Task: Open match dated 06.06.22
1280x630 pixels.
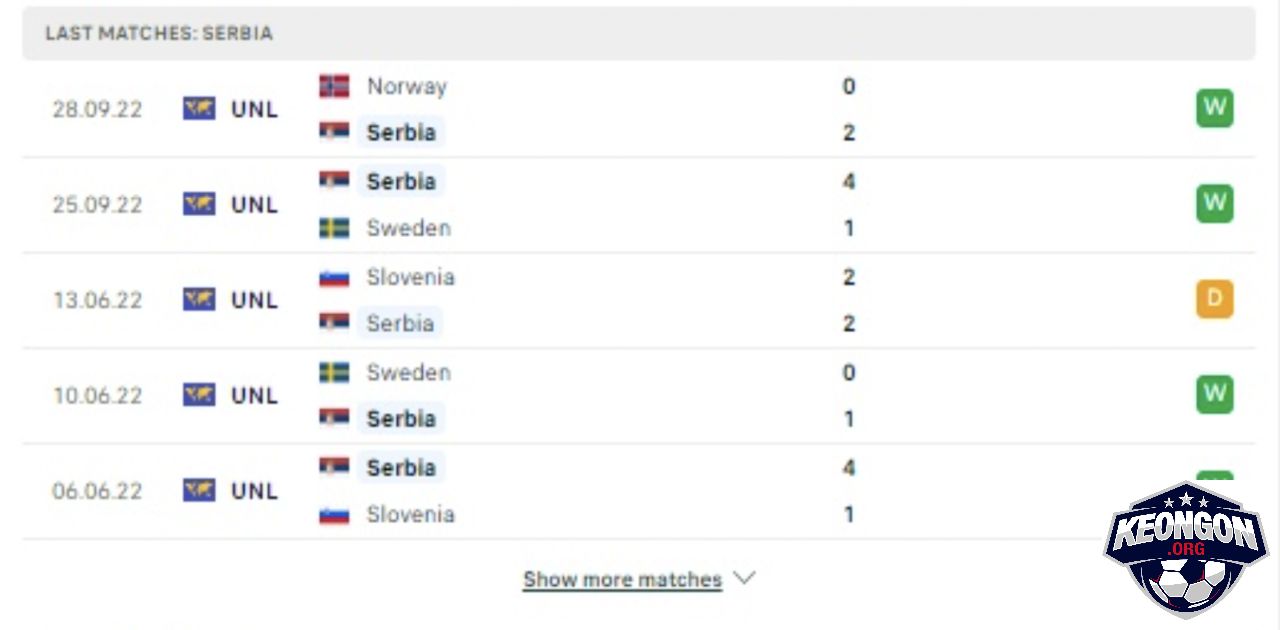Action: 639,491
